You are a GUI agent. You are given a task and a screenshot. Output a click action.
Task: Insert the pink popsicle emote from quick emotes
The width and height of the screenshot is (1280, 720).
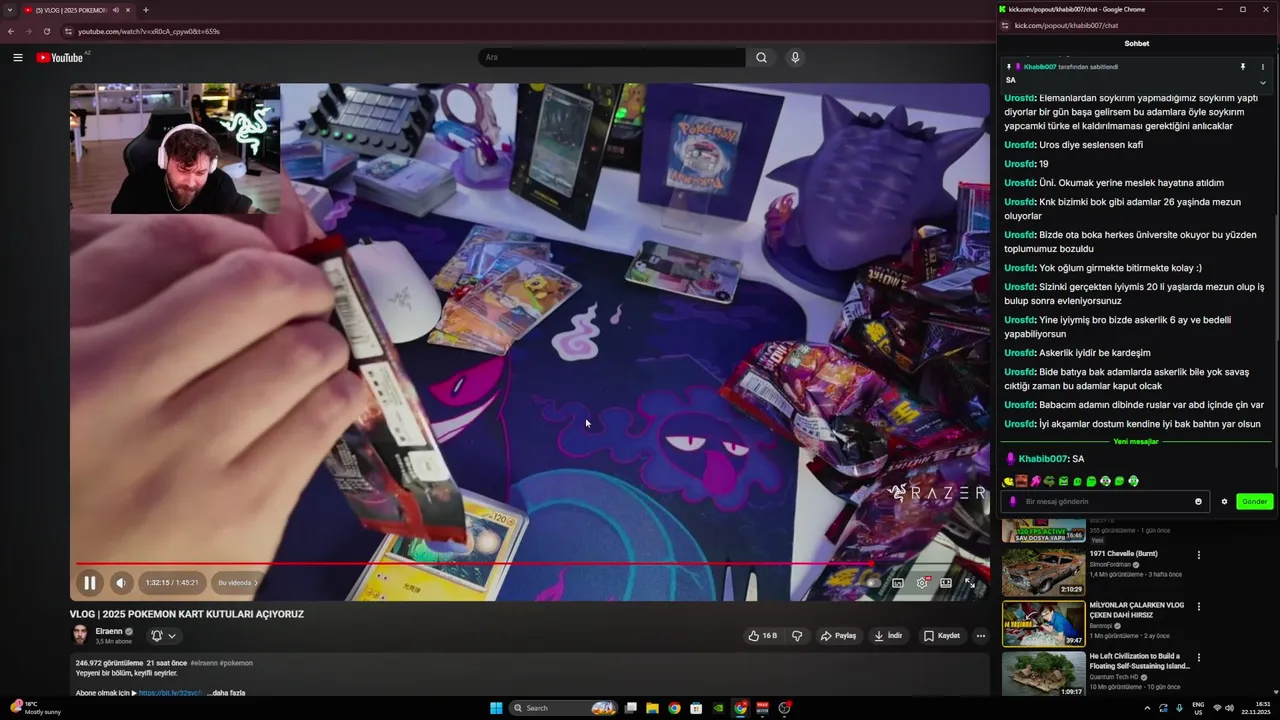tap(1036, 481)
